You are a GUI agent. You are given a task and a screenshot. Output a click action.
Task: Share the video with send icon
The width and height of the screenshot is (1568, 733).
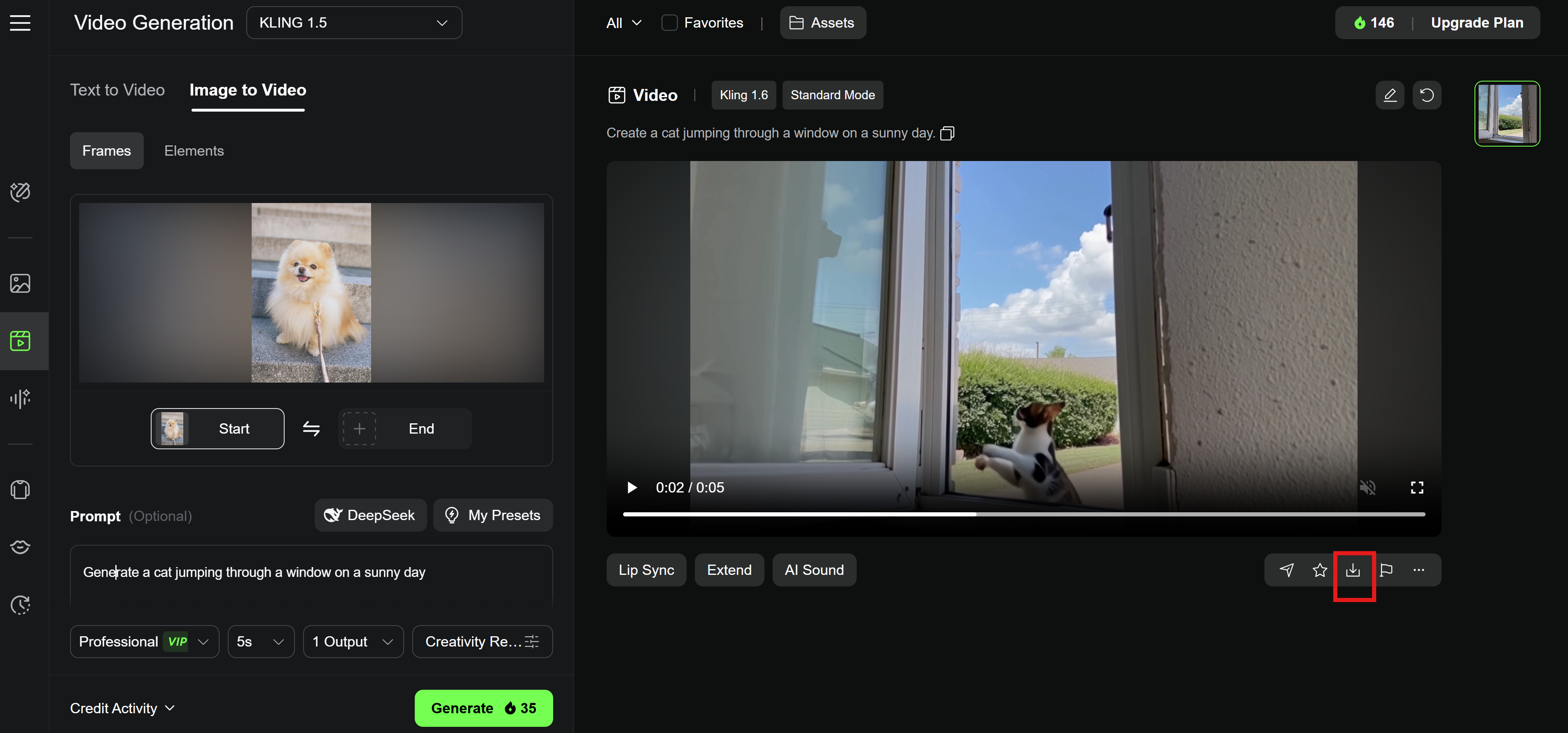(1286, 570)
